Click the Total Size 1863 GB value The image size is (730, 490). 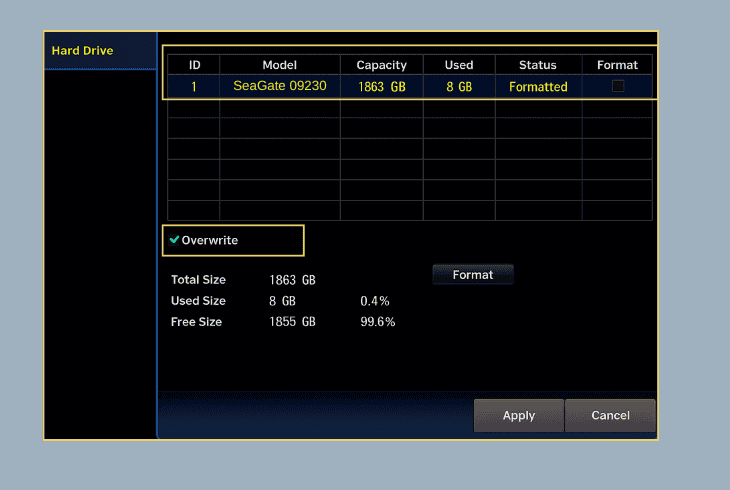coord(292,280)
